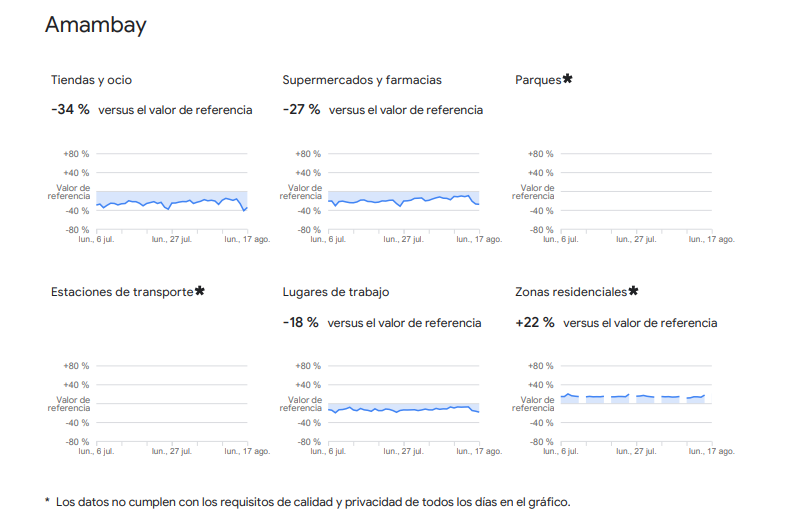Viewport: 785px width, 517px height.
Task: Open the Supermercados y farmacias line chart
Action: 404,200
